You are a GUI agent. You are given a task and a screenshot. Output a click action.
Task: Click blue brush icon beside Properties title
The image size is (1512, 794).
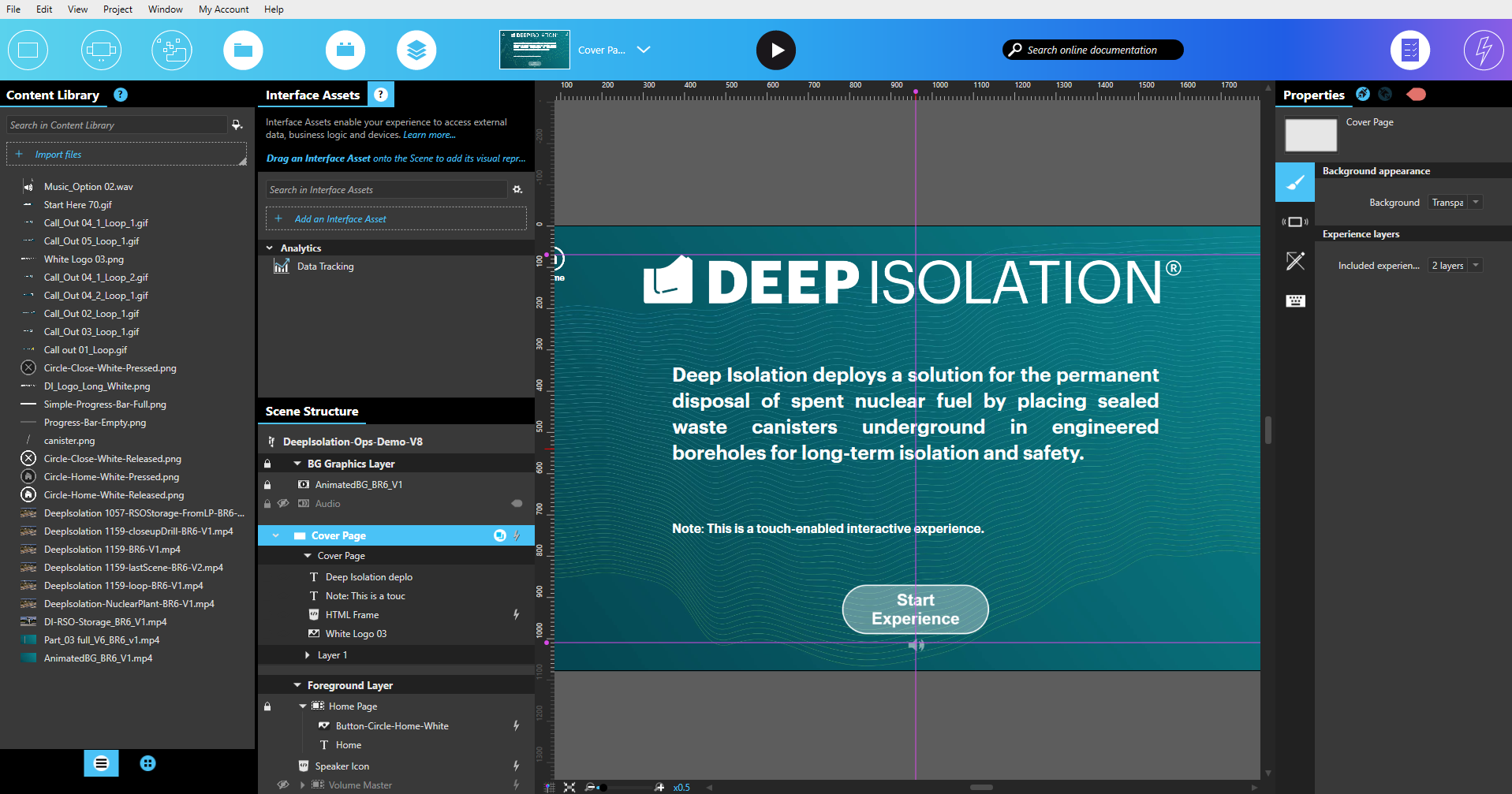[x=1363, y=95]
